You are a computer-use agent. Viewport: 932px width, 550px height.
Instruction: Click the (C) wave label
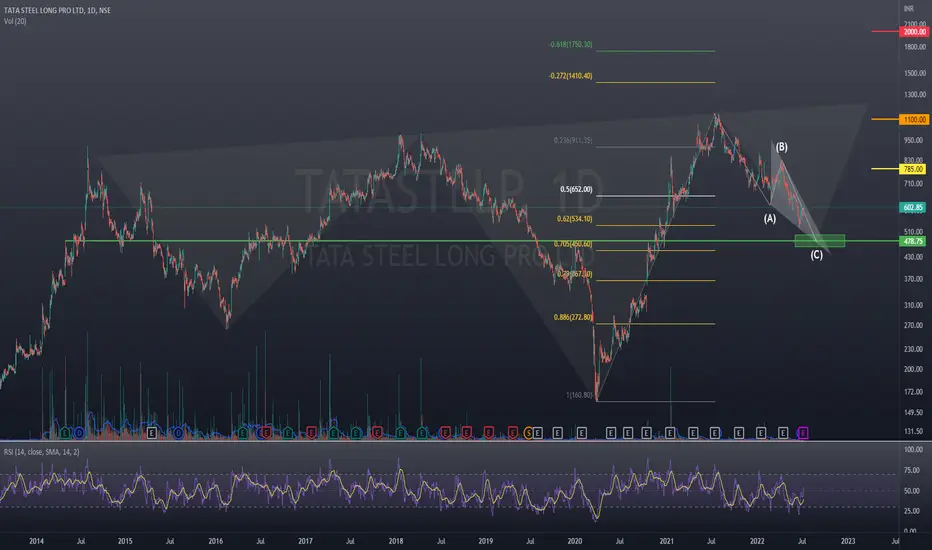coord(817,255)
